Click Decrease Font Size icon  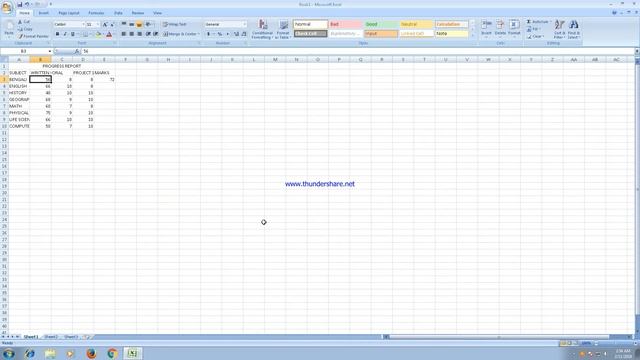click(x=112, y=24)
